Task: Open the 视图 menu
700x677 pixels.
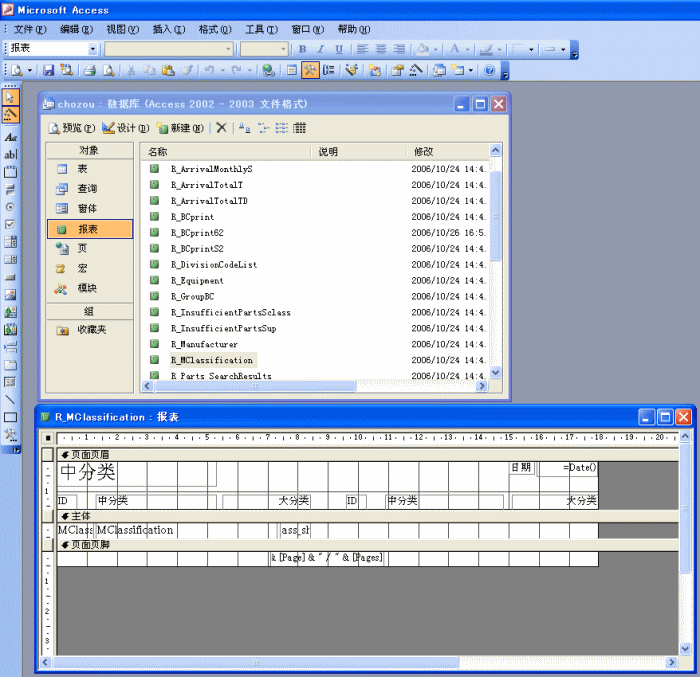Action: pos(122,29)
